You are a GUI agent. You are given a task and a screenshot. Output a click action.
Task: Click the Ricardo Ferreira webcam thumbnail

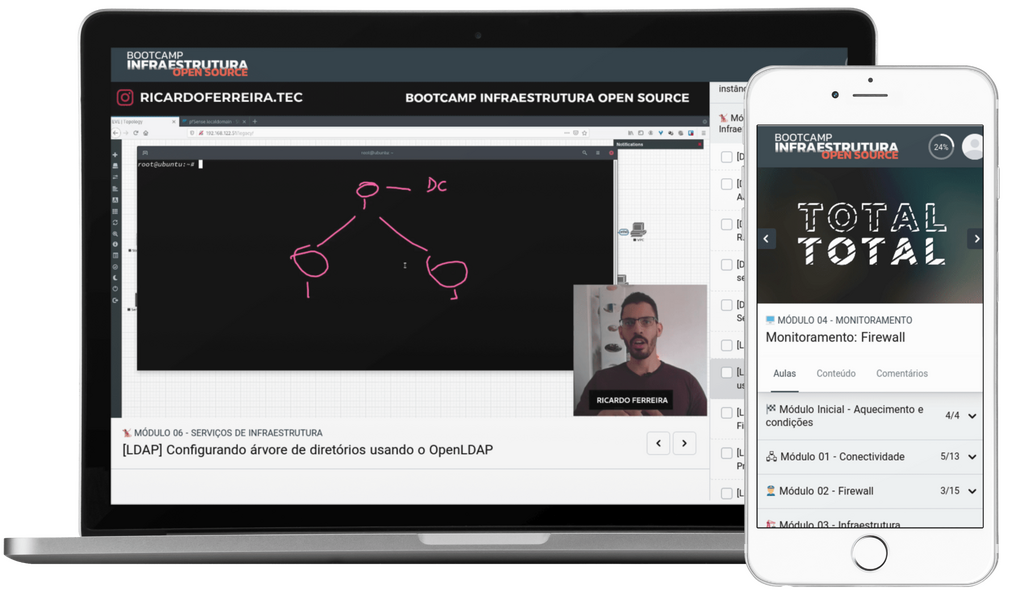[x=640, y=350]
